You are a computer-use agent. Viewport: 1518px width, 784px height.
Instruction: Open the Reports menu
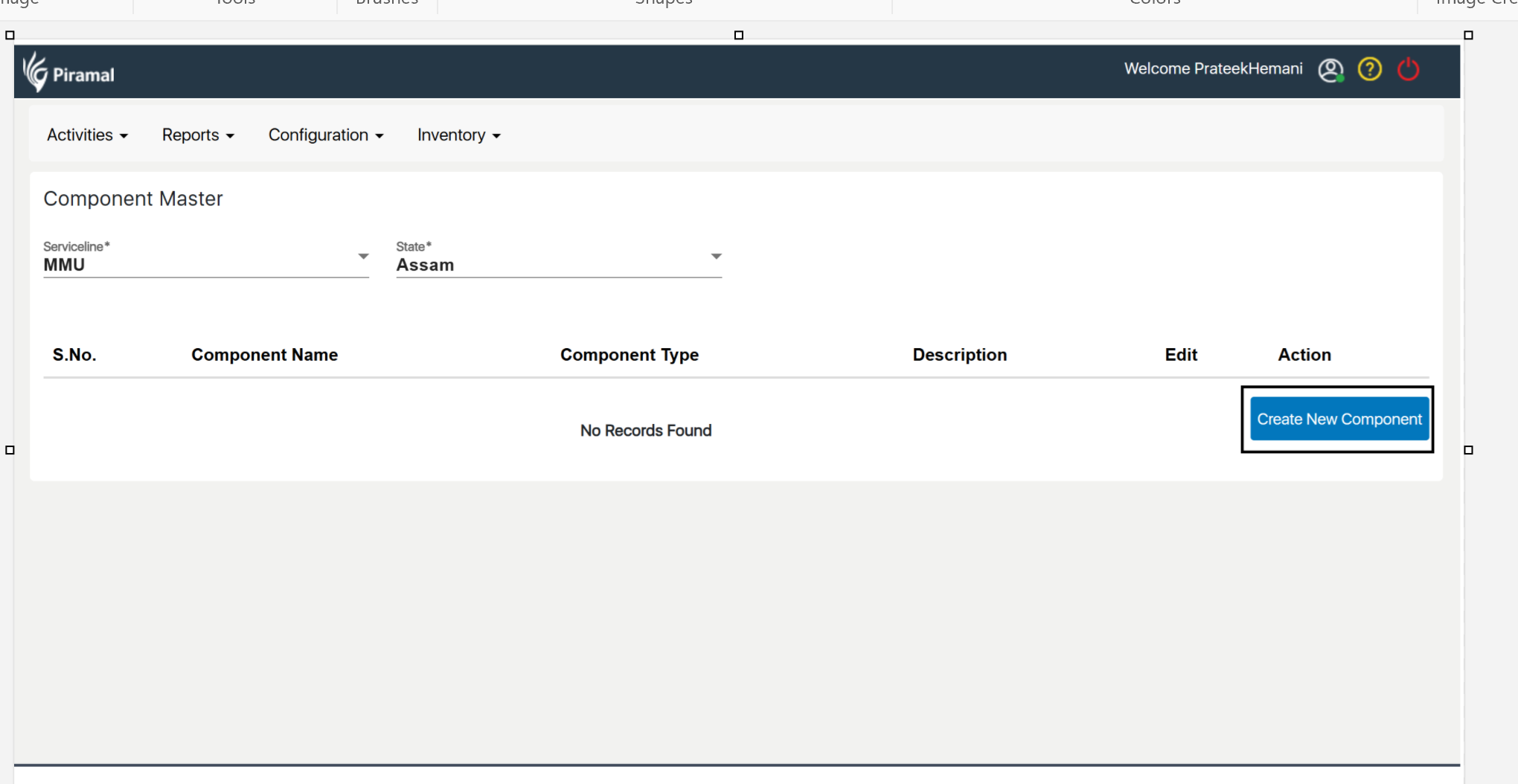tap(198, 135)
